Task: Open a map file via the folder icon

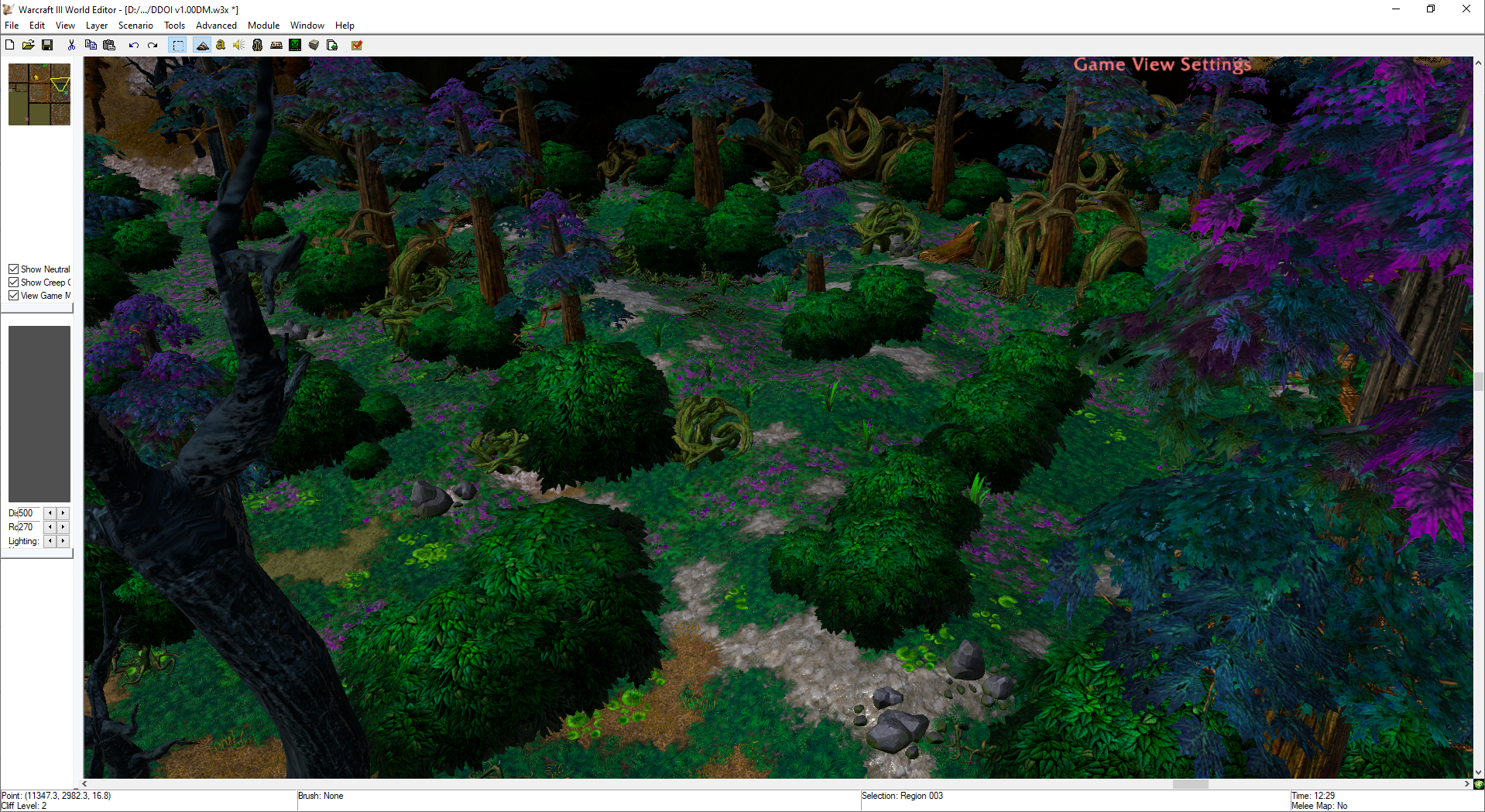Action: coord(28,45)
